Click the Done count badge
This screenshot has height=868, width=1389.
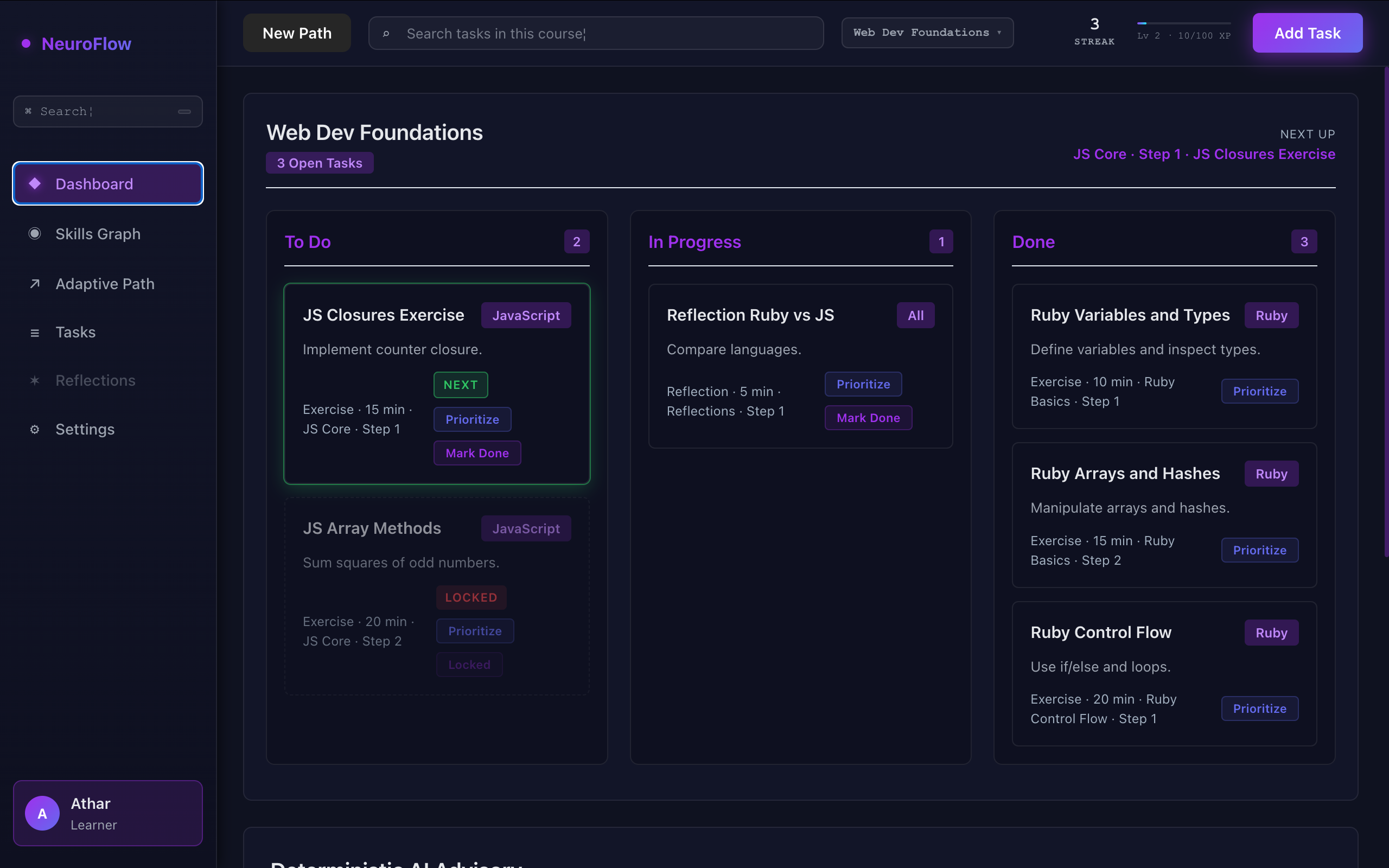coord(1304,242)
